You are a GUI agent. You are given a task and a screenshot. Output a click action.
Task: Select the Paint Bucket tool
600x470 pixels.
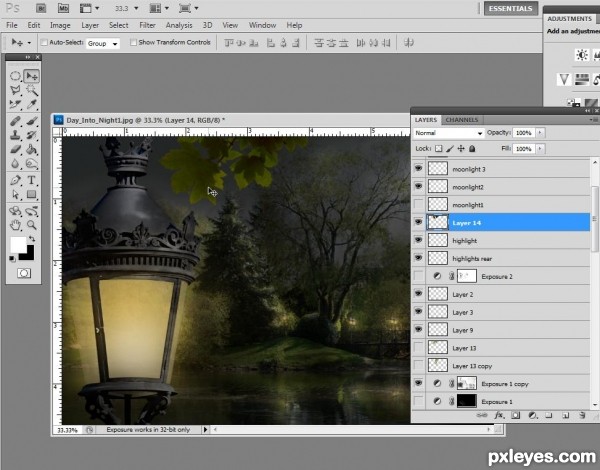(32, 149)
